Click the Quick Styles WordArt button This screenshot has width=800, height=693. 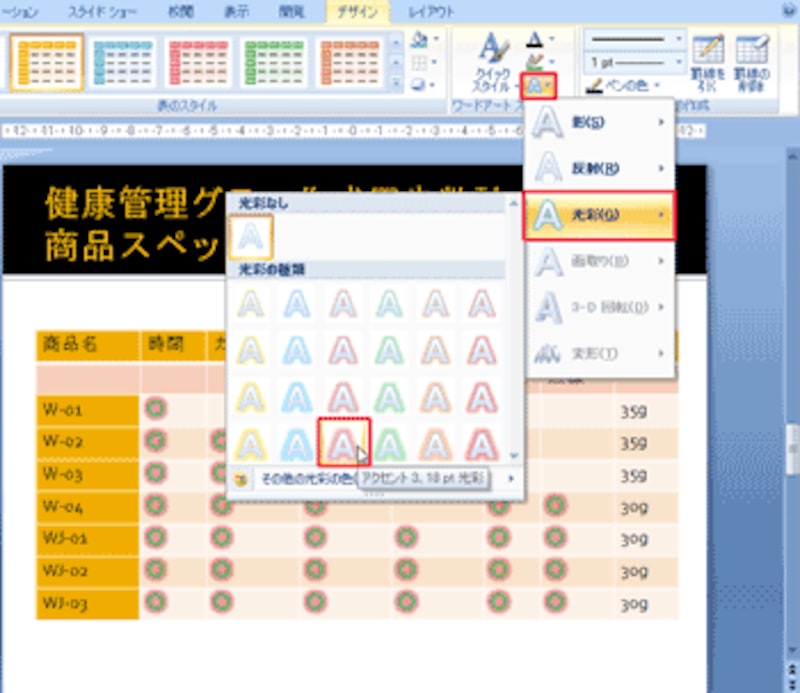click(x=492, y=62)
